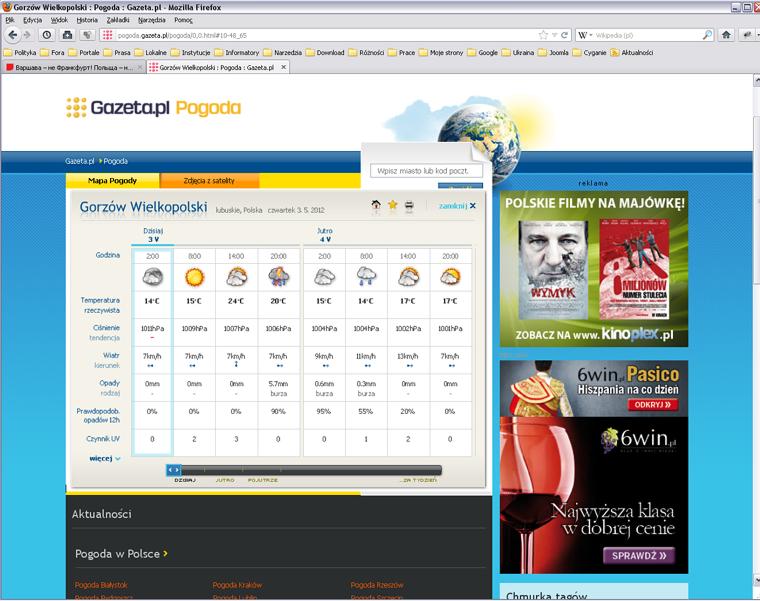Select the Zdjęcia z satelity tab
760x601 pixels.
(x=209, y=181)
